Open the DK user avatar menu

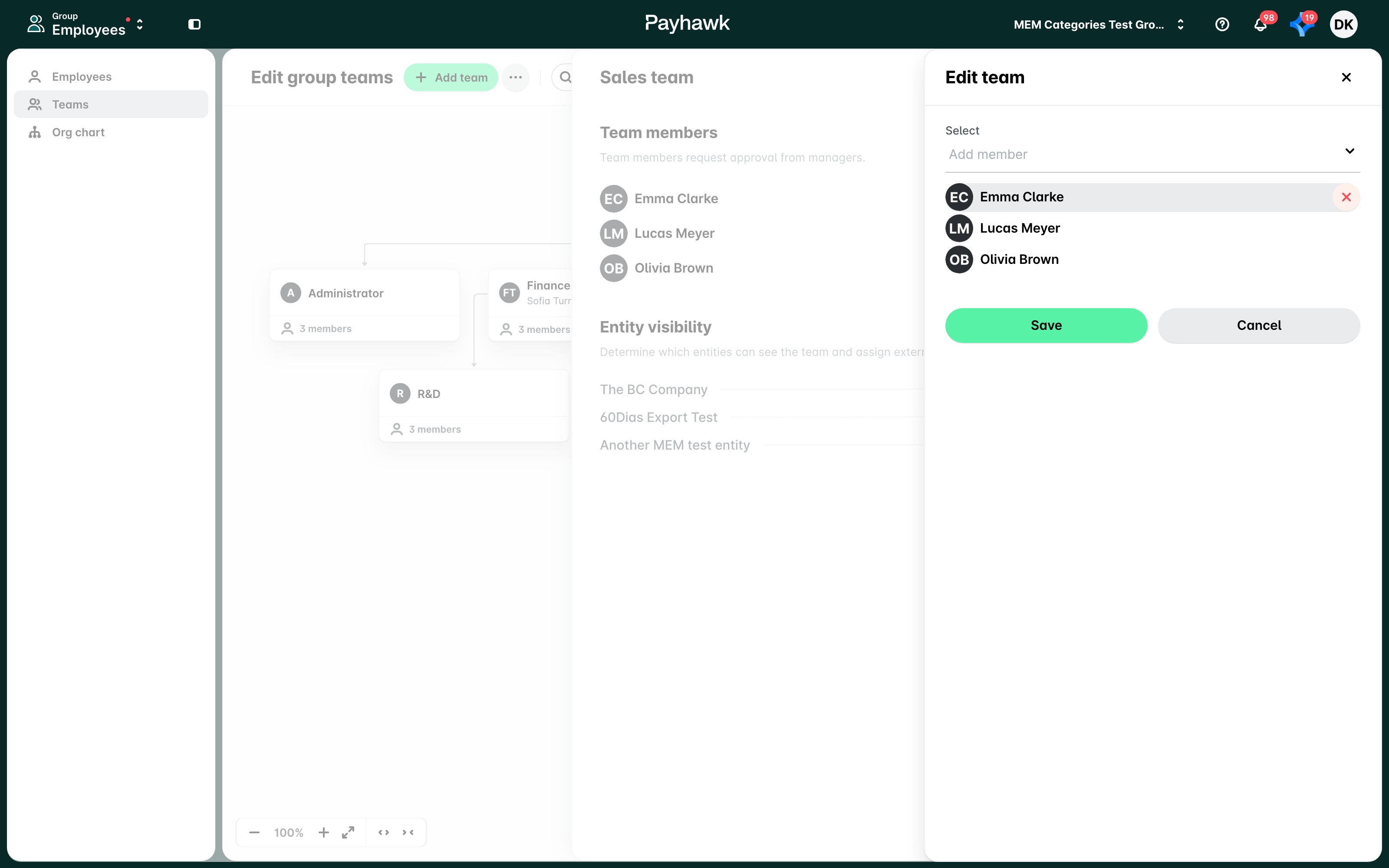pyautogui.click(x=1343, y=24)
